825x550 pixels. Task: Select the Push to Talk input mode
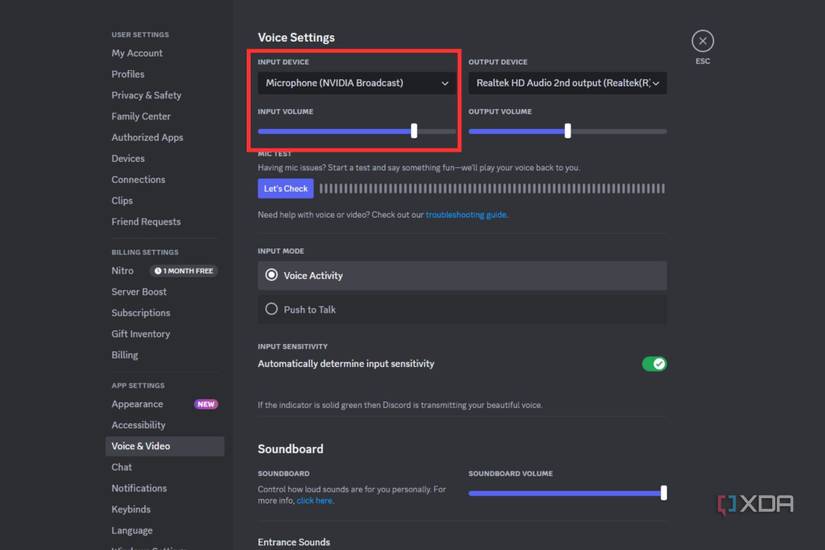pos(462,309)
